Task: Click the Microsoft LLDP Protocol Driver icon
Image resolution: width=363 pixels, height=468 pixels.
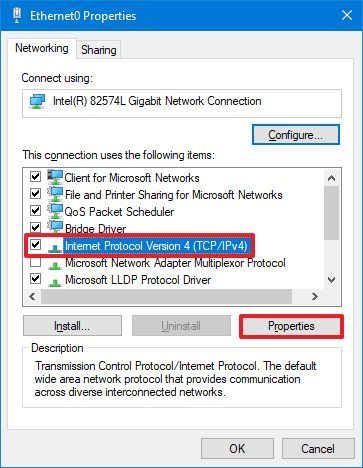Action: coord(55,281)
